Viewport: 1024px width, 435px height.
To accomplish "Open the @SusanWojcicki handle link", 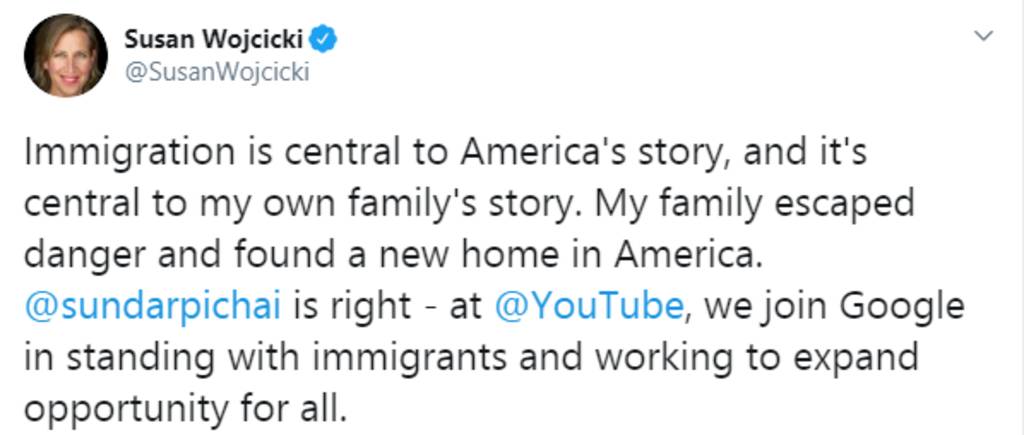I will click(x=216, y=72).
